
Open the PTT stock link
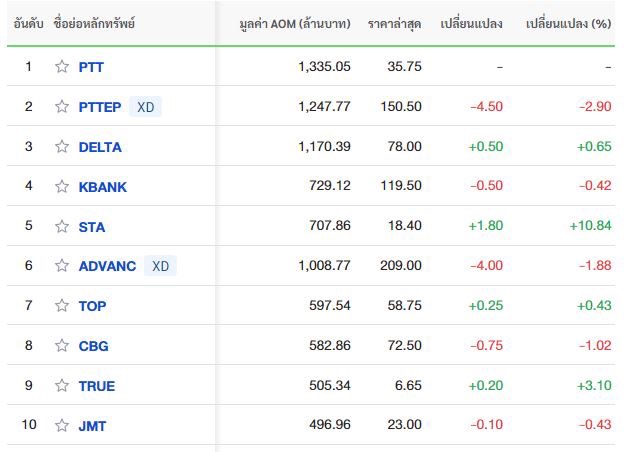point(91,67)
